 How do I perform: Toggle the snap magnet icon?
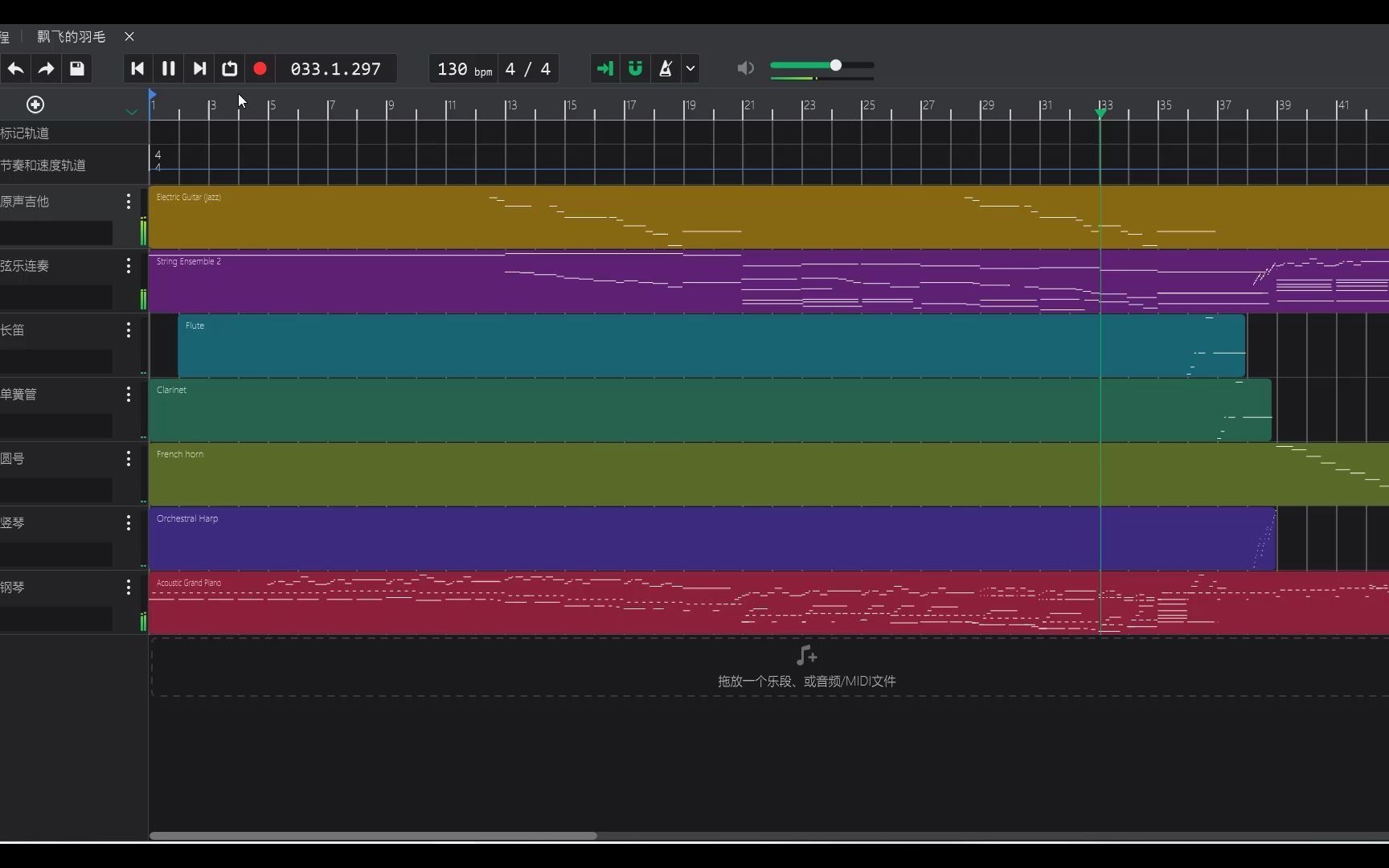pos(635,69)
